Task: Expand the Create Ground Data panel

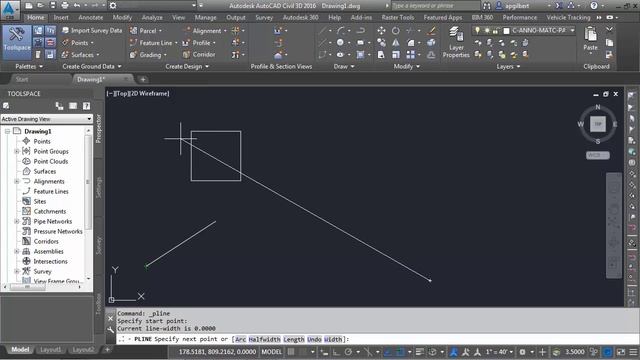Action: (x=92, y=66)
